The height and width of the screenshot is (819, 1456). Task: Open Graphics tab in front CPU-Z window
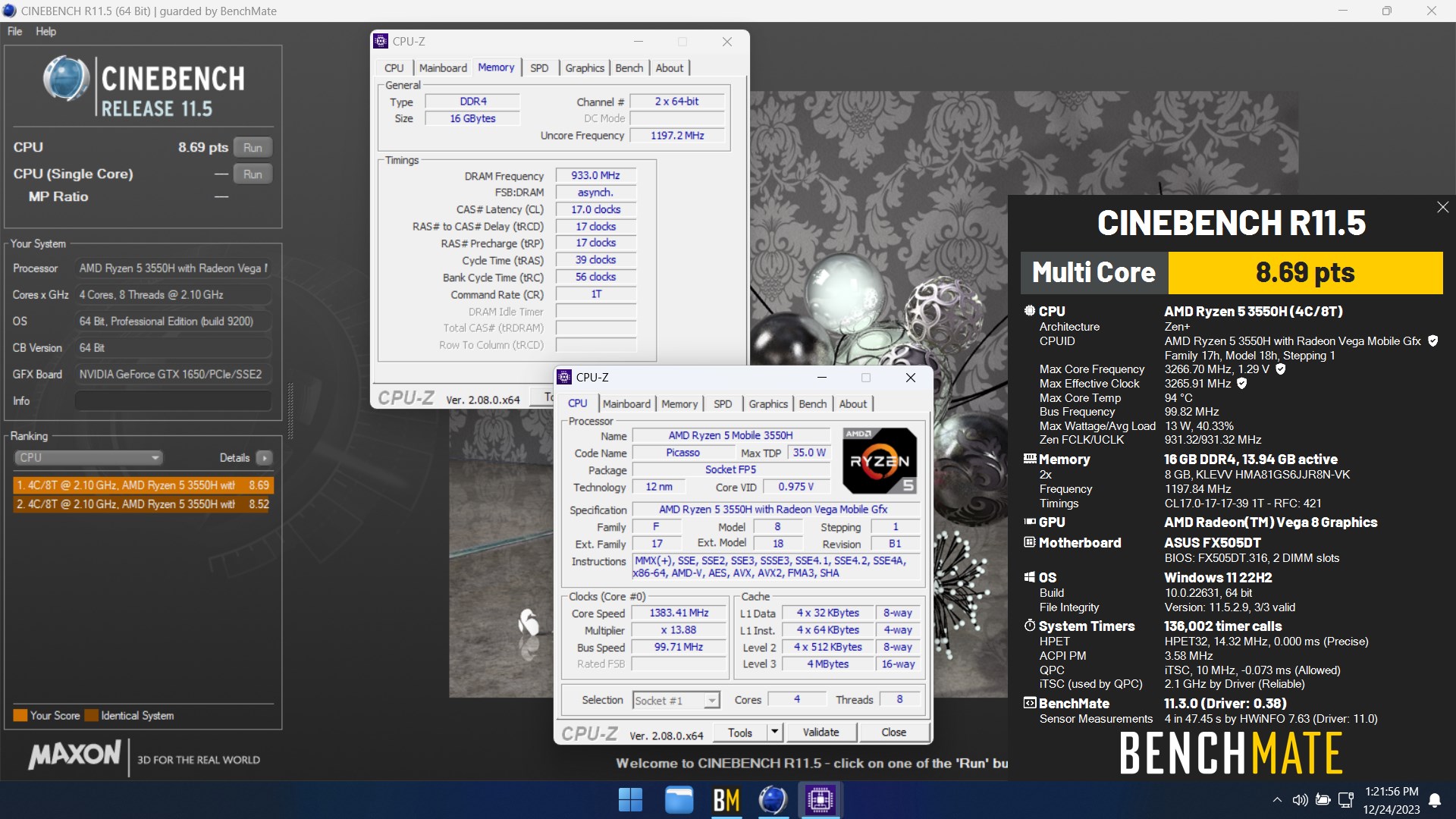(x=768, y=404)
